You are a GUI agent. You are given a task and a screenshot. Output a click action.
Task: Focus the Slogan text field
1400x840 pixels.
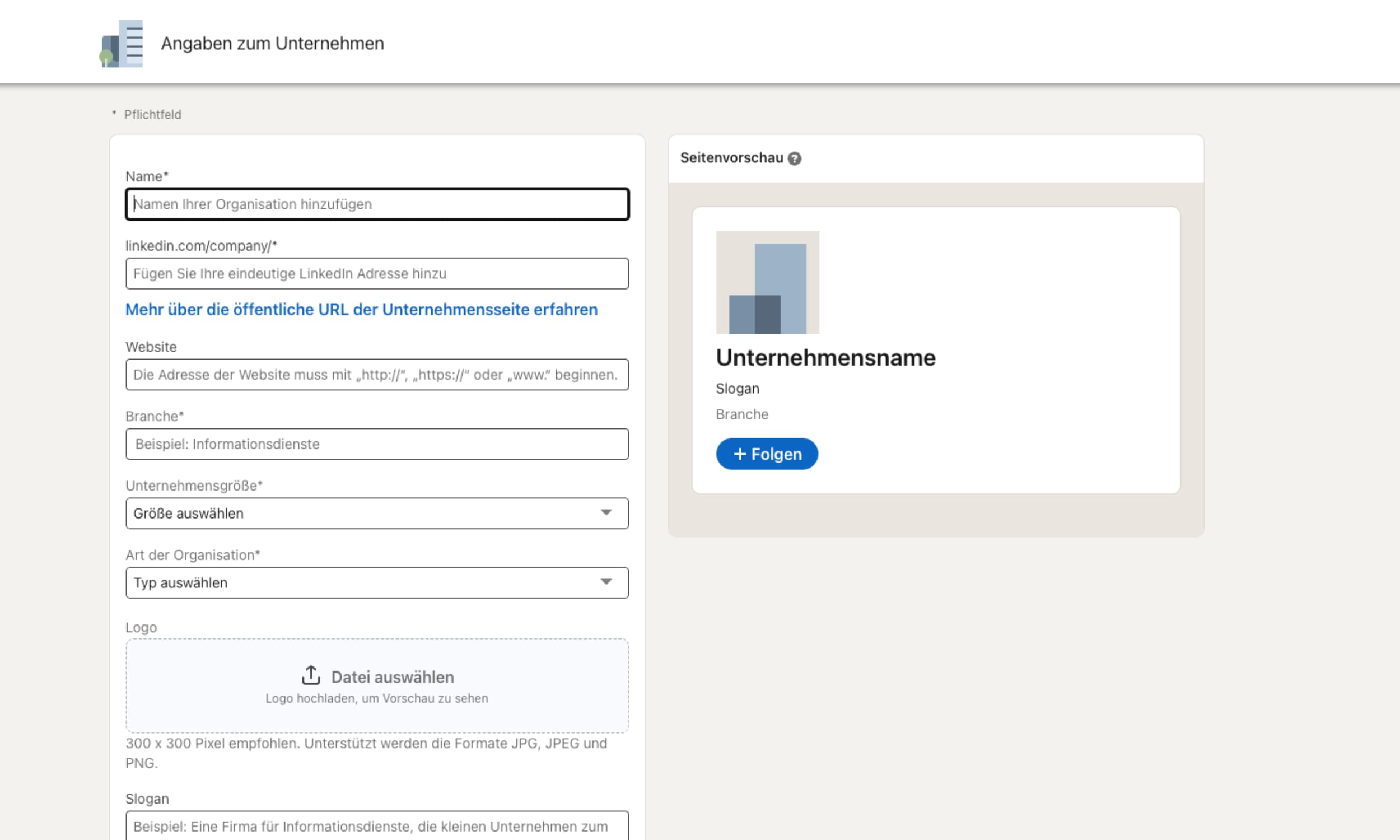377,826
